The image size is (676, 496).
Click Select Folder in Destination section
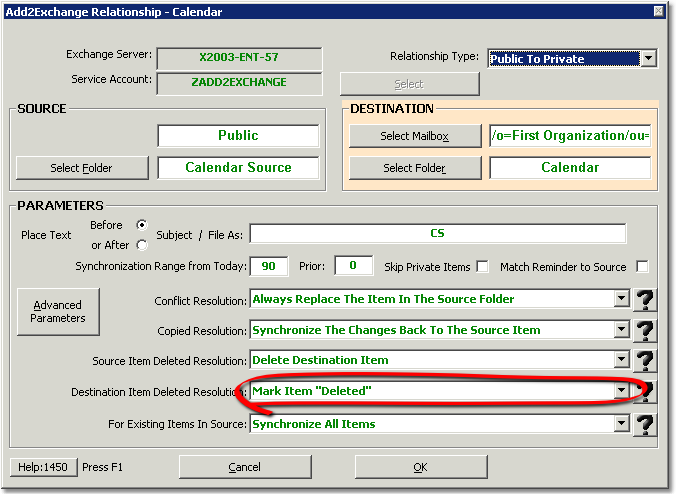click(x=415, y=168)
